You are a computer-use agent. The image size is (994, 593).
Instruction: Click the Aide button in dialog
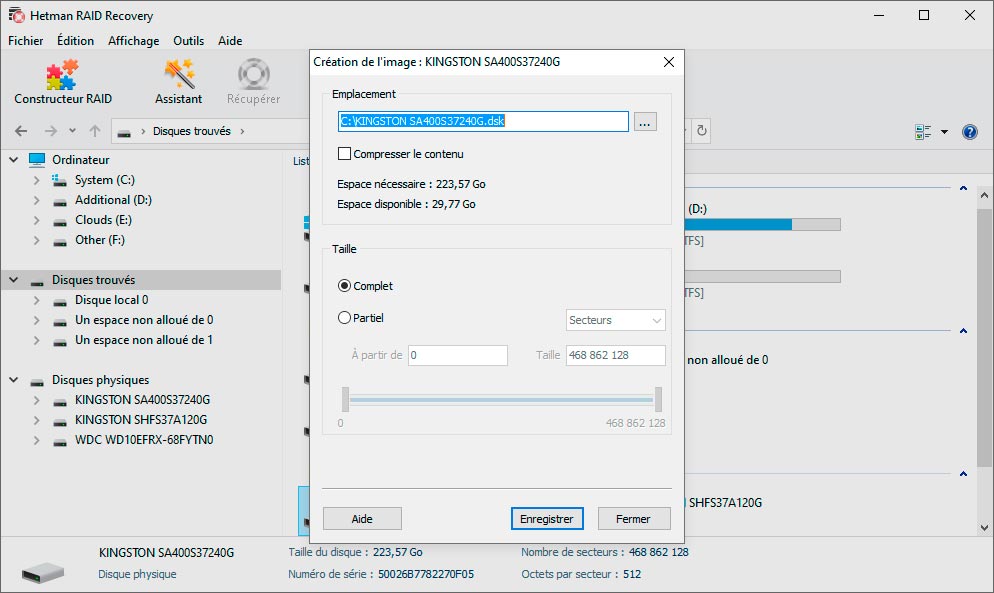pos(362,519)
